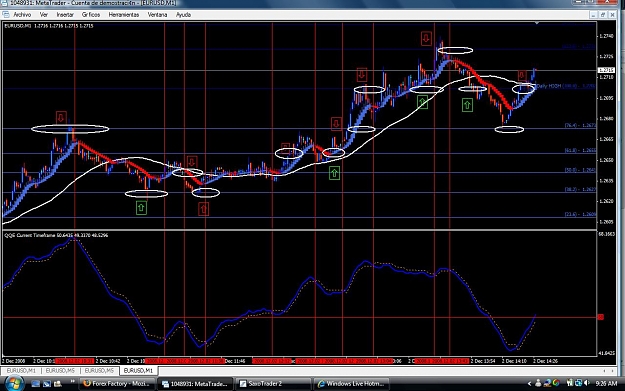Viewport: 625px width, 391px height.
Task: Click the 2 Dec 14:10 time axis label
Action: (x=514, y=361)
